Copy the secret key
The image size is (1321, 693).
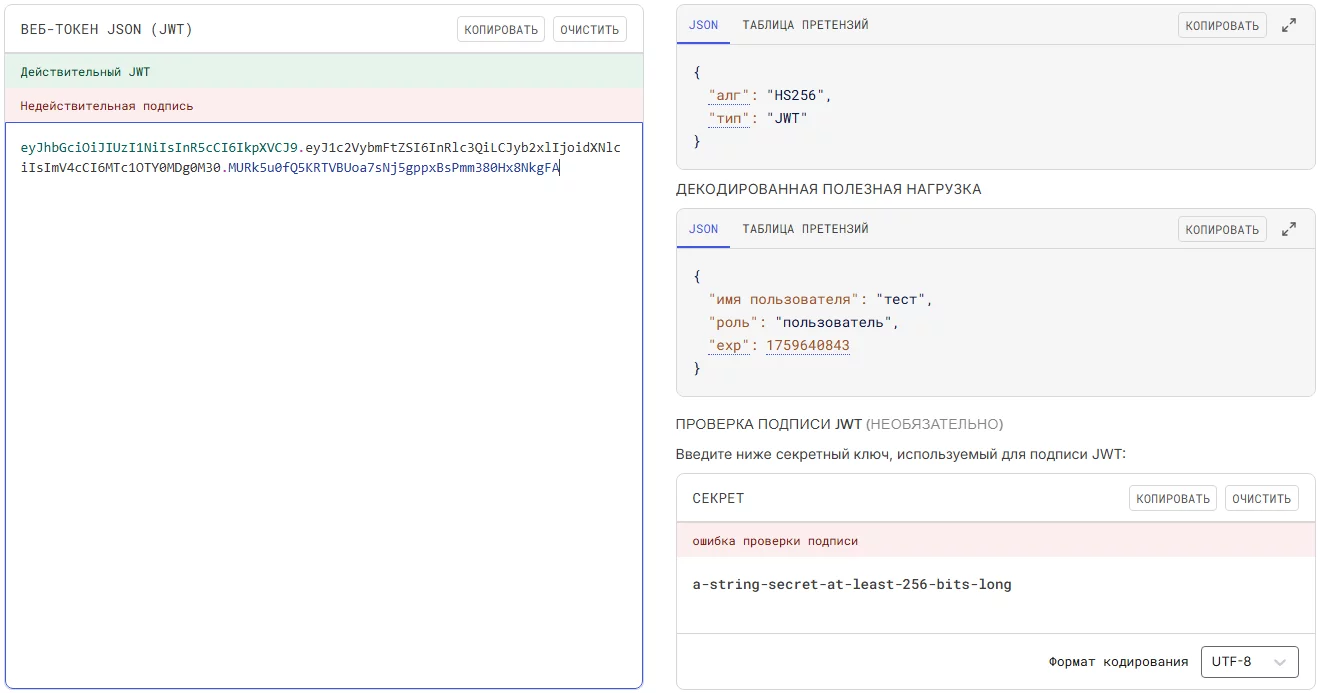(1173, 498)
